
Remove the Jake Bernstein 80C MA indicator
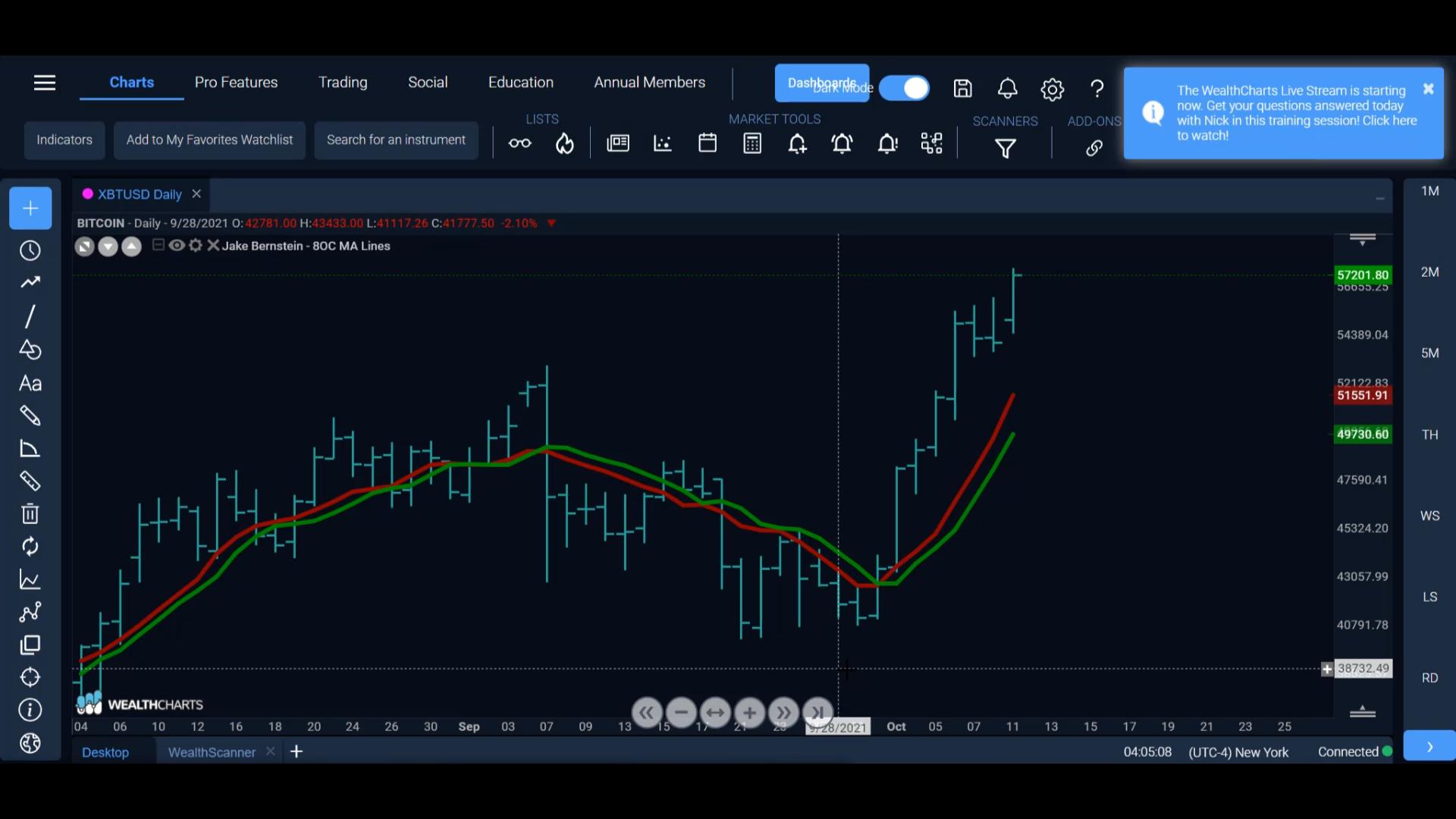pos(213,245)
